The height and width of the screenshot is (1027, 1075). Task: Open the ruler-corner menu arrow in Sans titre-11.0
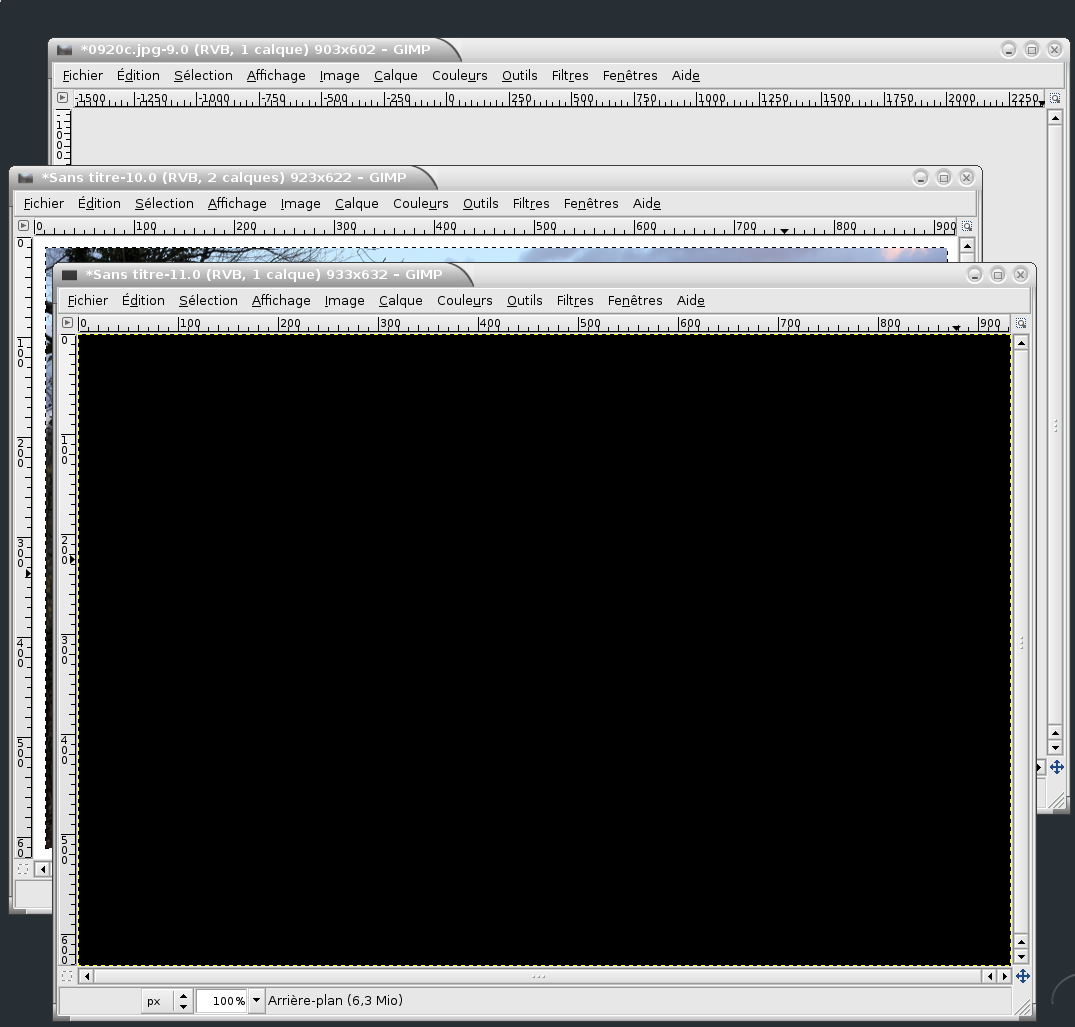(67, 323)
